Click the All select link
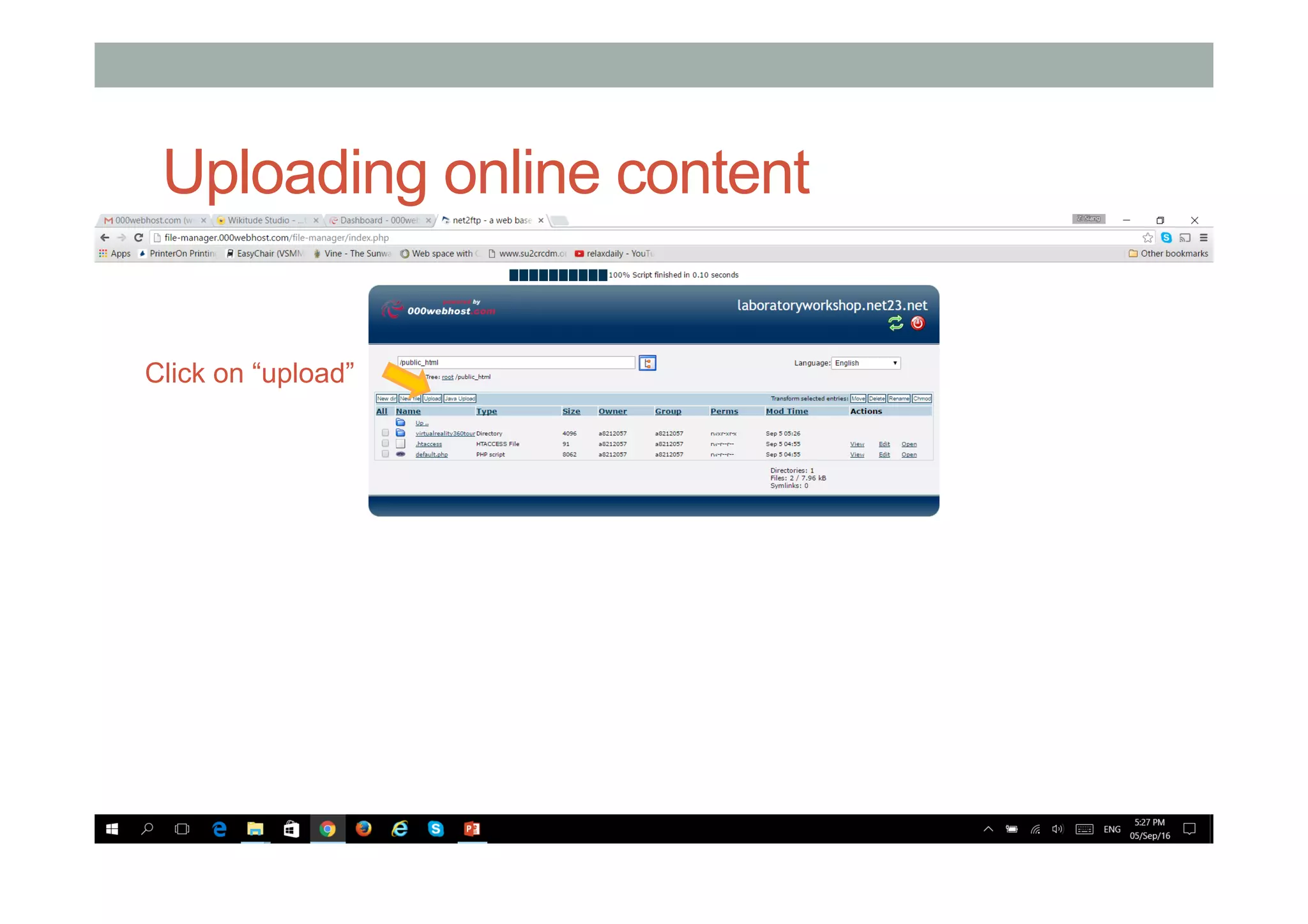Image resolution: width=1308 pixels, height=924 pixels. [x=382, y=411]
